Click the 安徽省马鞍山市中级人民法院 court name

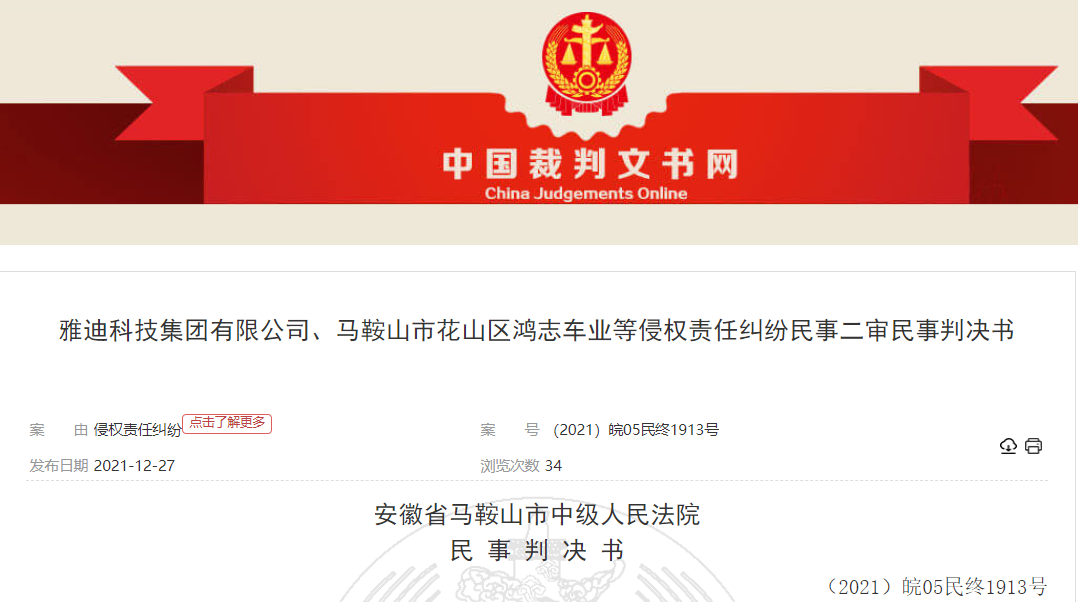point(537,515)
